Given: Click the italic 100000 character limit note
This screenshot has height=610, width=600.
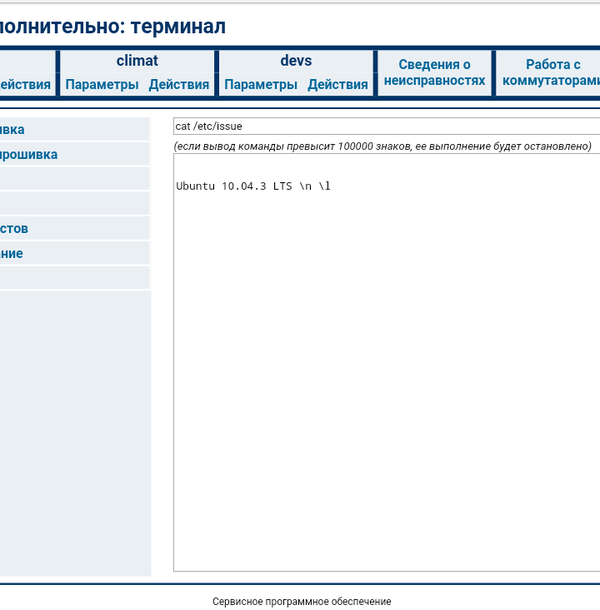Looking at the screenshot, I should pos(383,147).
